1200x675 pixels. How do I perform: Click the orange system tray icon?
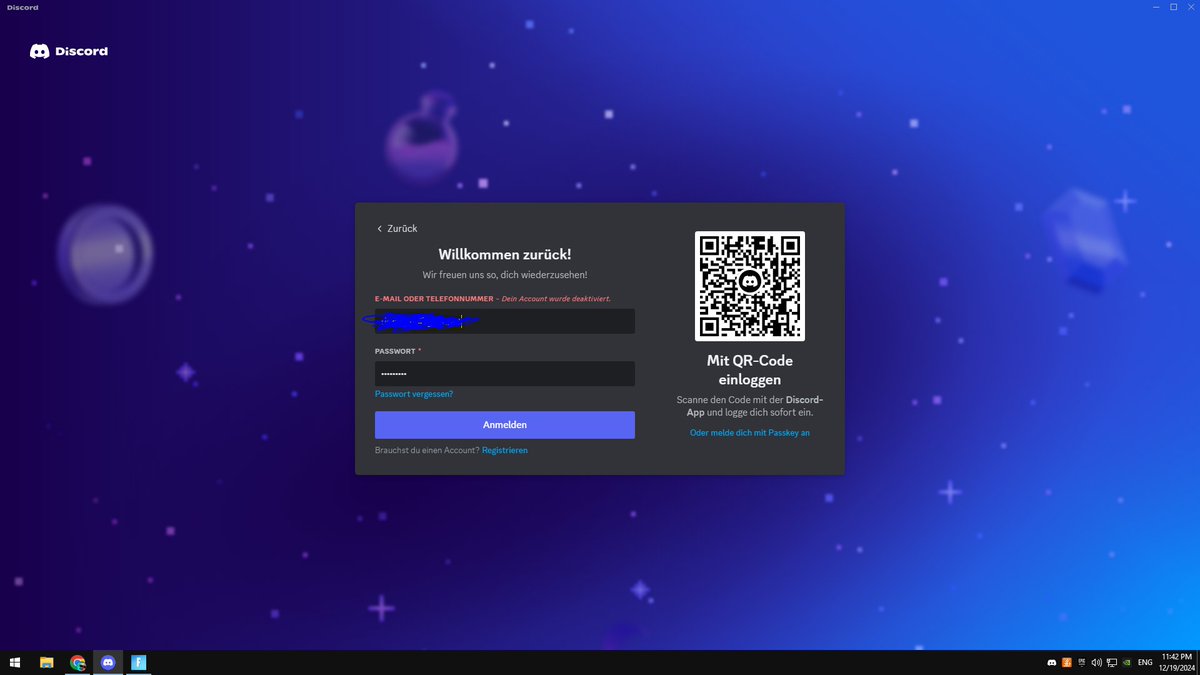click(x=1067, y=663)
